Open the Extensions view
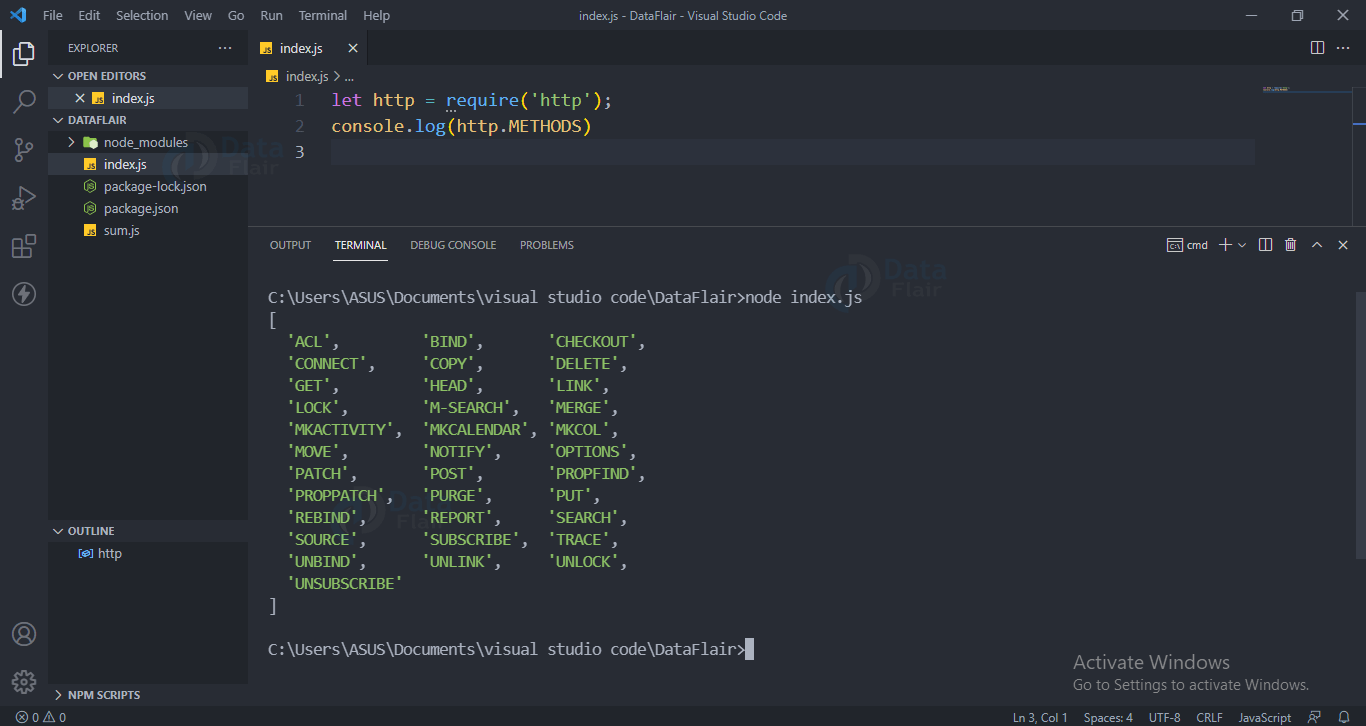This screenshot has width=1366, height=726. [x=24, y=246]
